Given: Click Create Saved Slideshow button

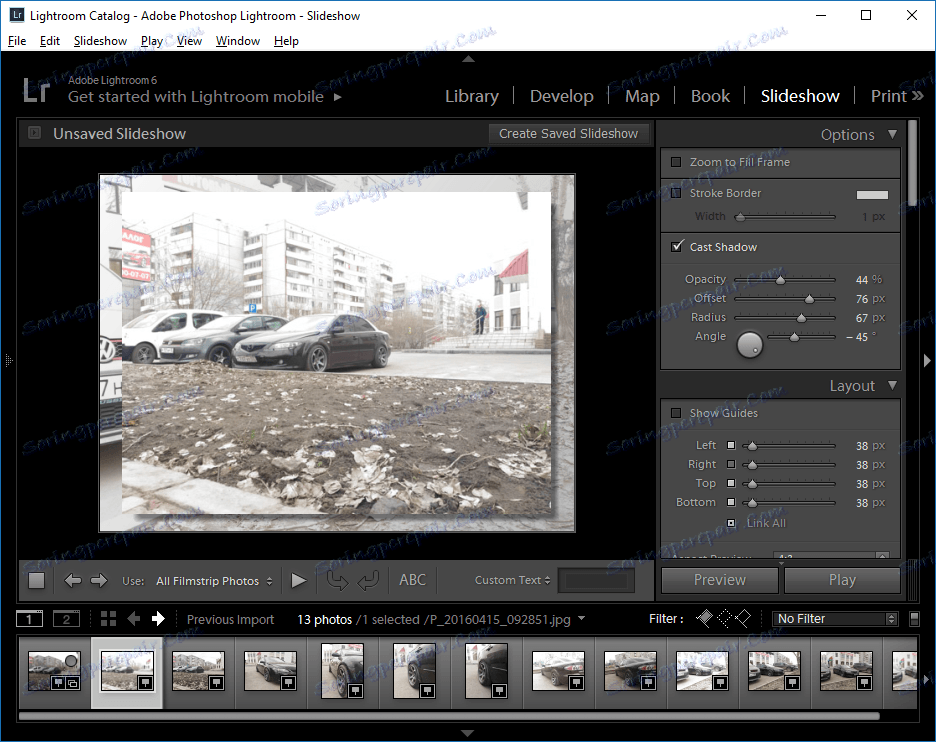Looking at the screenshot, I should coord(568,134).
